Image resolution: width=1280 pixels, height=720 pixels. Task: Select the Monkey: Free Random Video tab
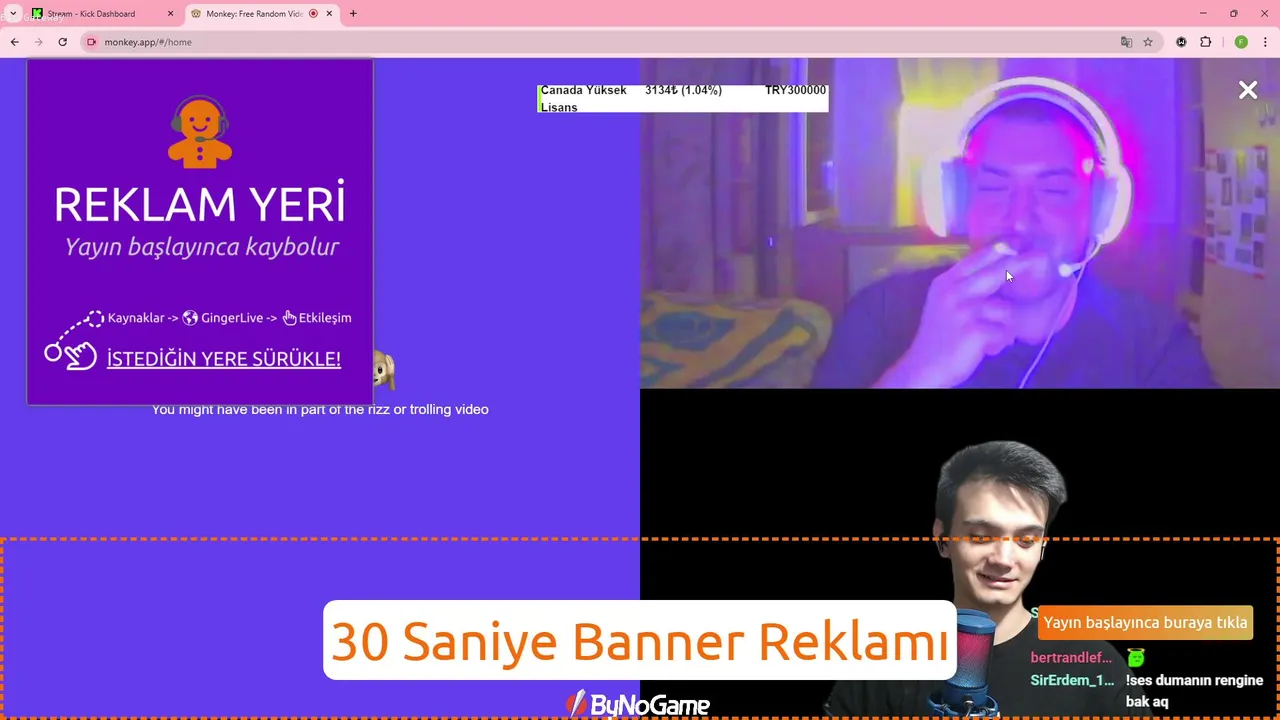[261, 14]
